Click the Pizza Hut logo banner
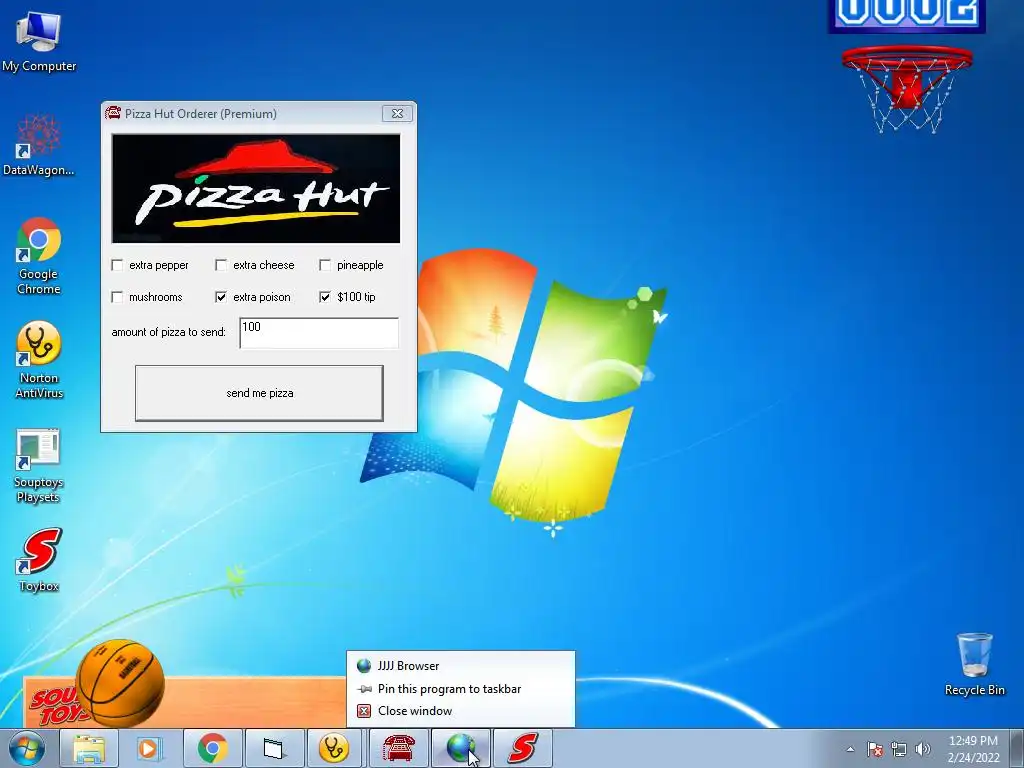This screenshot has width=1024, height=768. [256, 189]
